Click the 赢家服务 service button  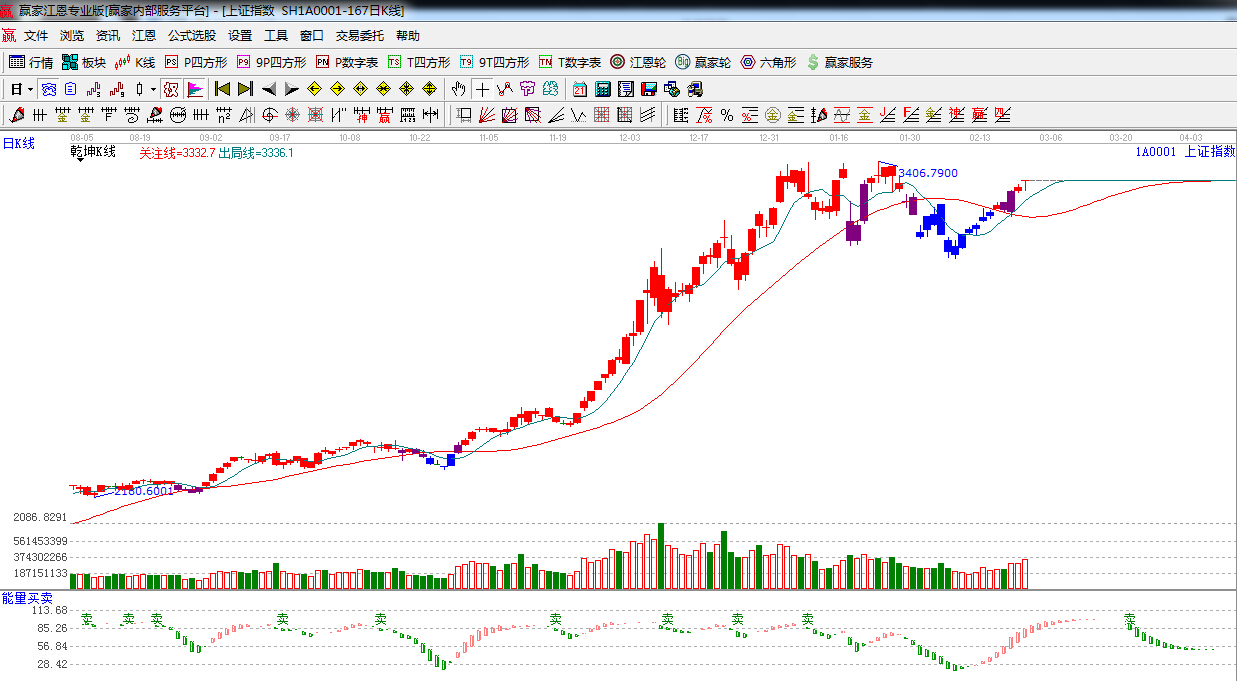click(x=839, y=62)
